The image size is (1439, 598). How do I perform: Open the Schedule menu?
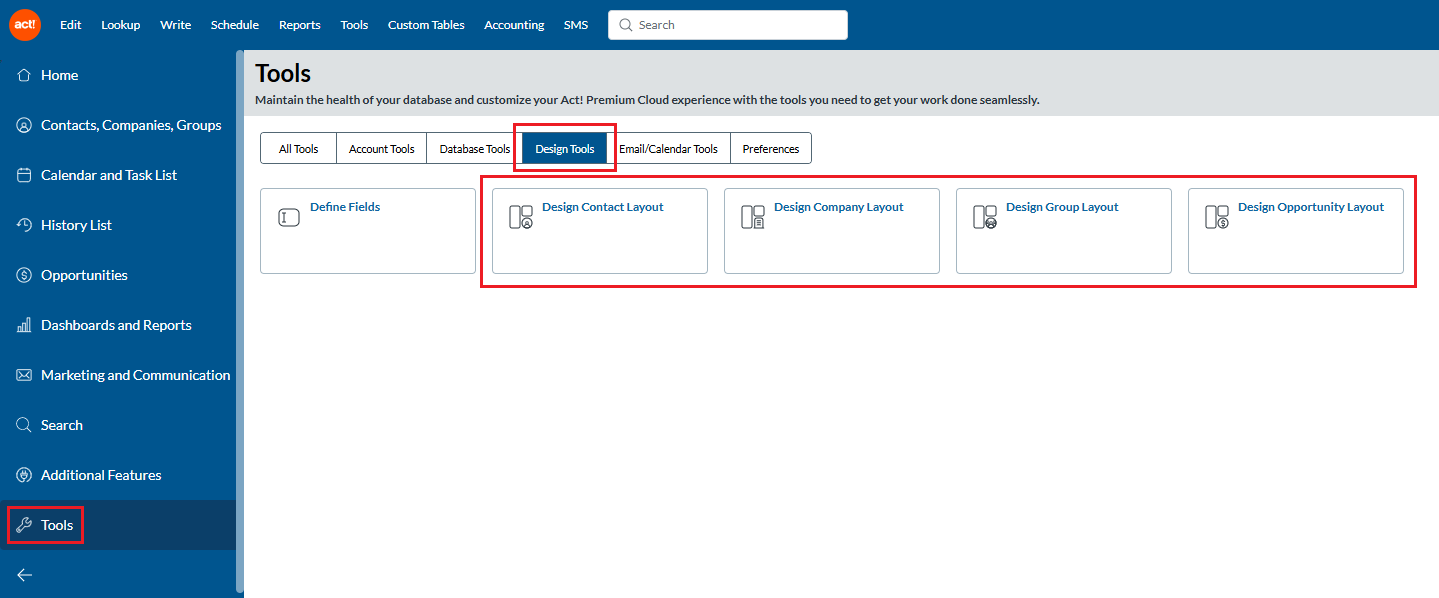235,25
